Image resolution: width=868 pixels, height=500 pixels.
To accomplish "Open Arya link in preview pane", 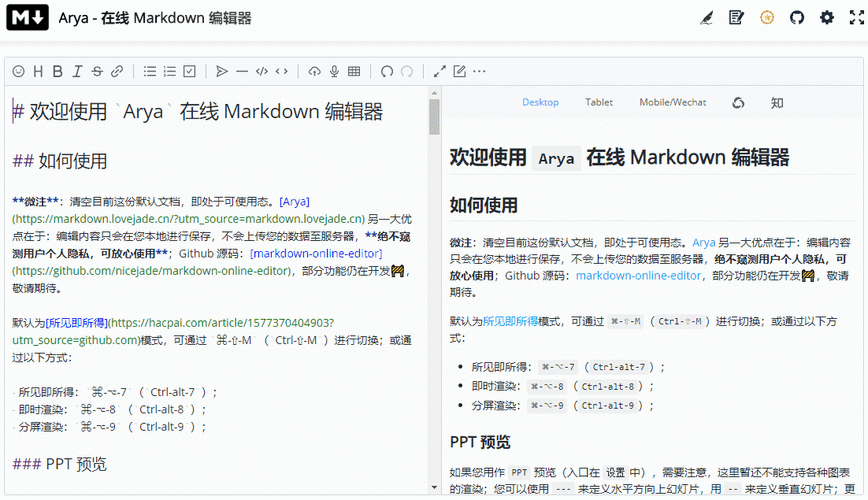I will (704, 243).
